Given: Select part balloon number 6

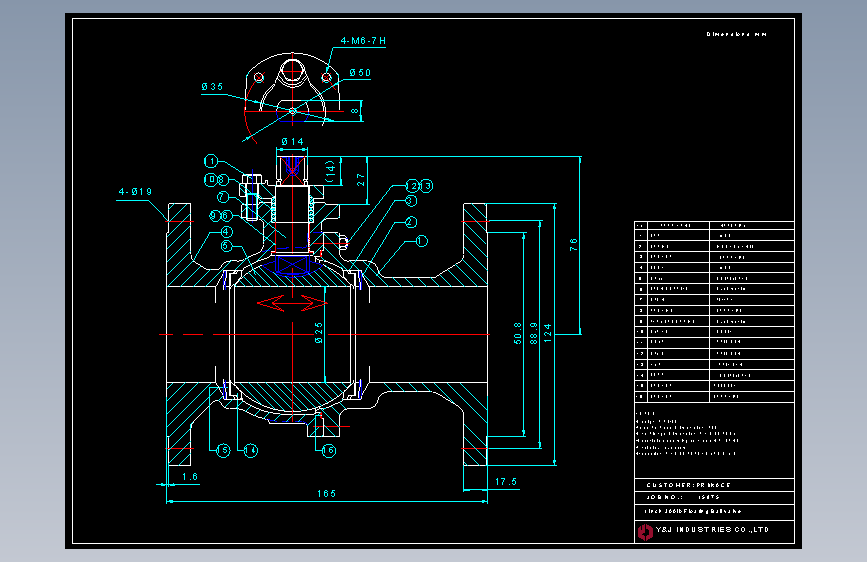Looking at the screenshot, I should tap(226, 216).
